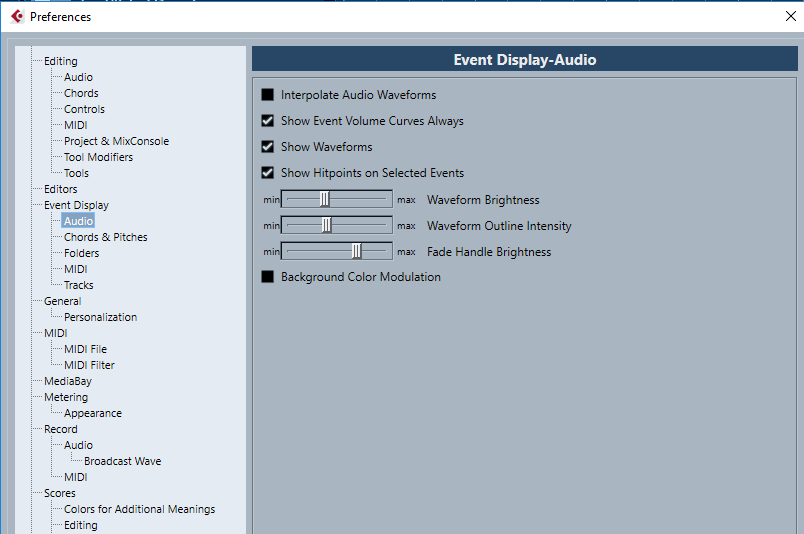The image size is (804, 534).
Task: Open Broadcast Wave preferences
Action: point(123,461)
